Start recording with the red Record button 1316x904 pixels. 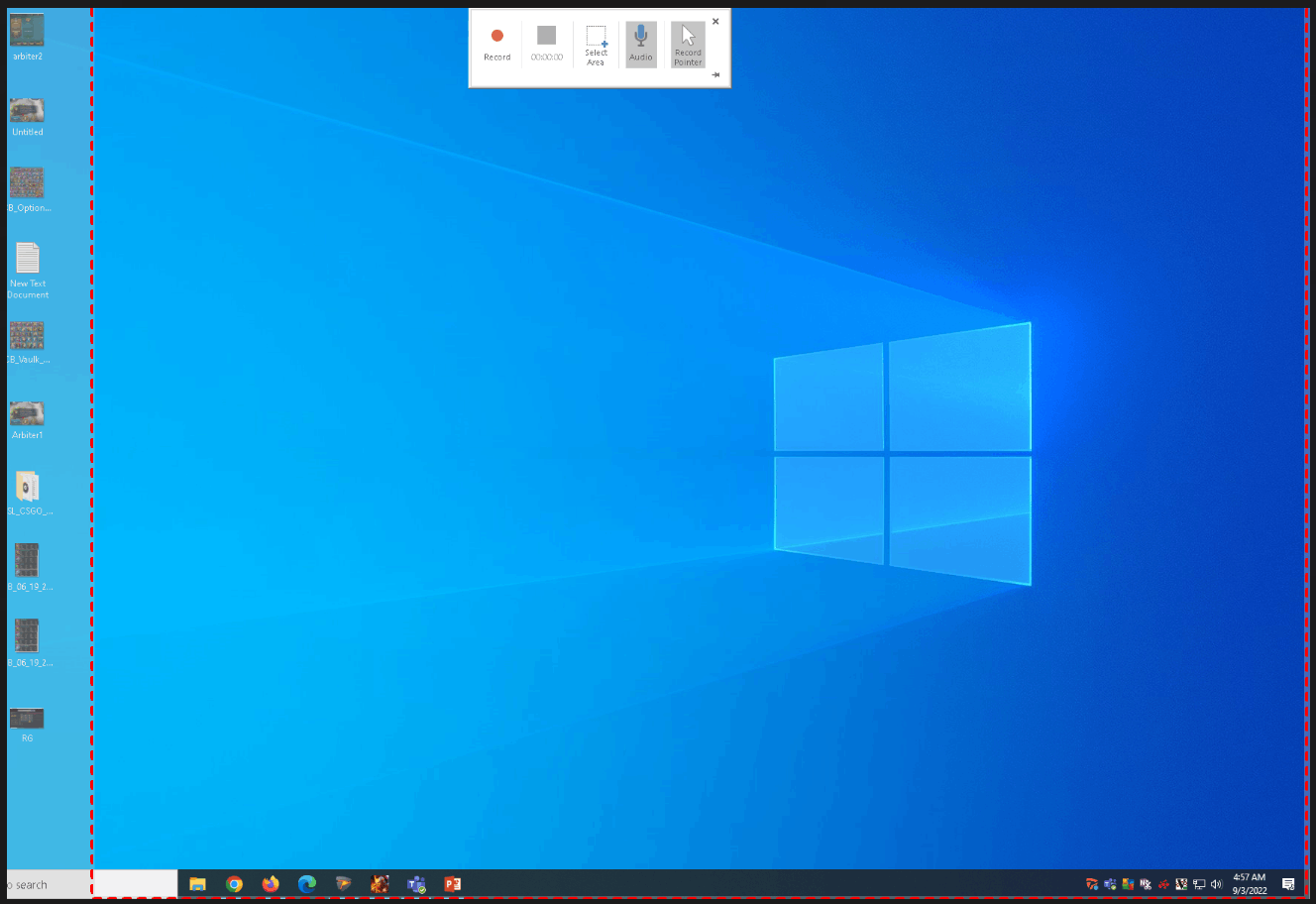click(497, 45)
